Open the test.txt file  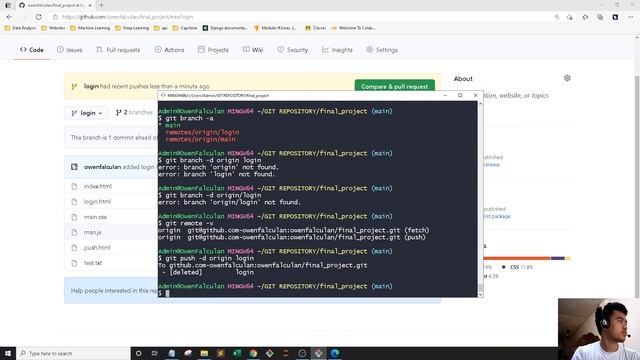[93, 263]
